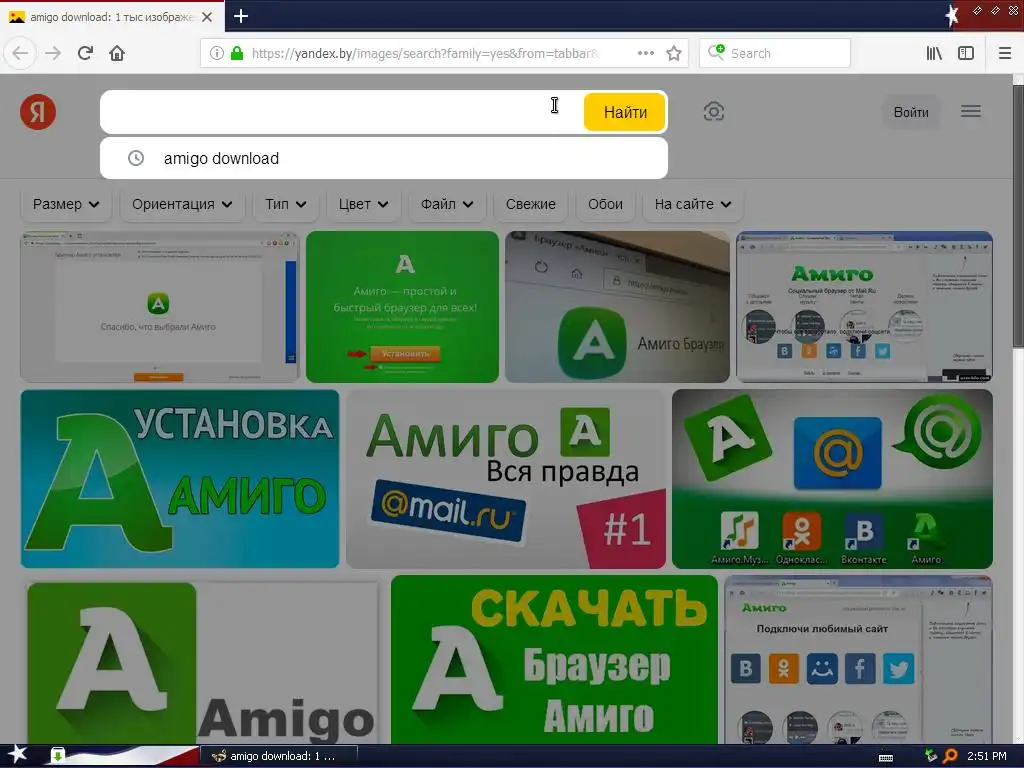Search by image using camera icon

click(714, 112)
